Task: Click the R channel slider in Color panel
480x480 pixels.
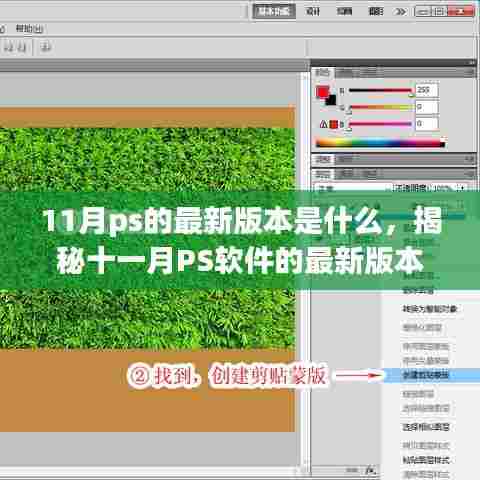Action: (380, 91)
